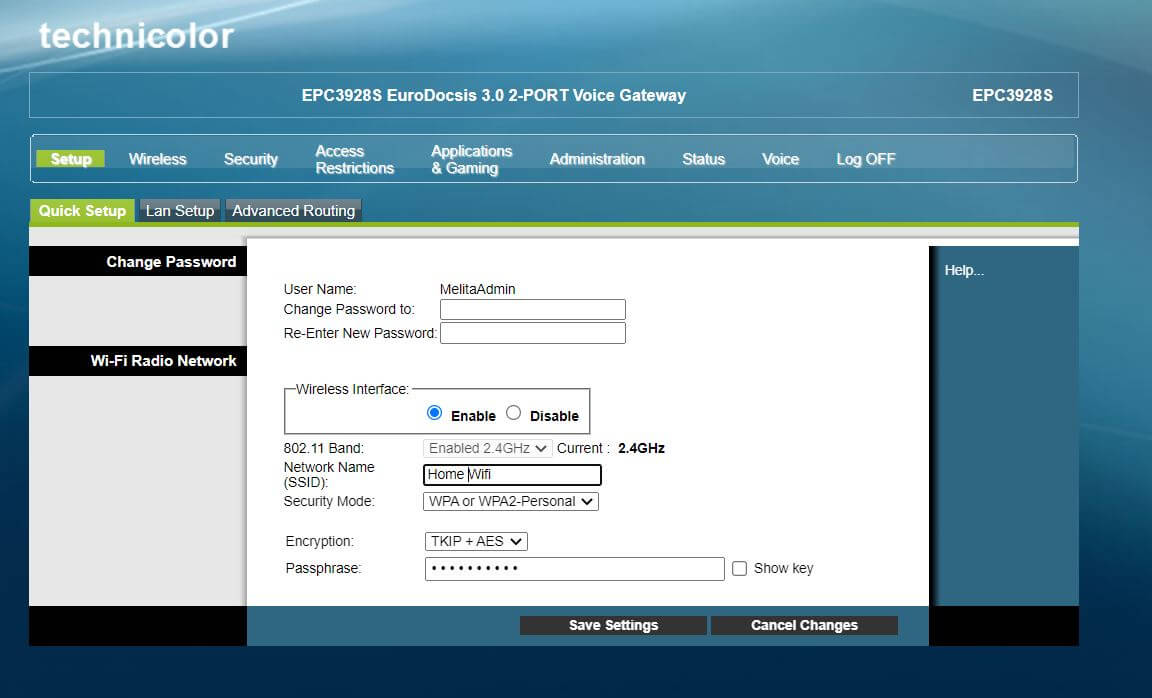Select Enable wireless interface radio button

(434, 413)
